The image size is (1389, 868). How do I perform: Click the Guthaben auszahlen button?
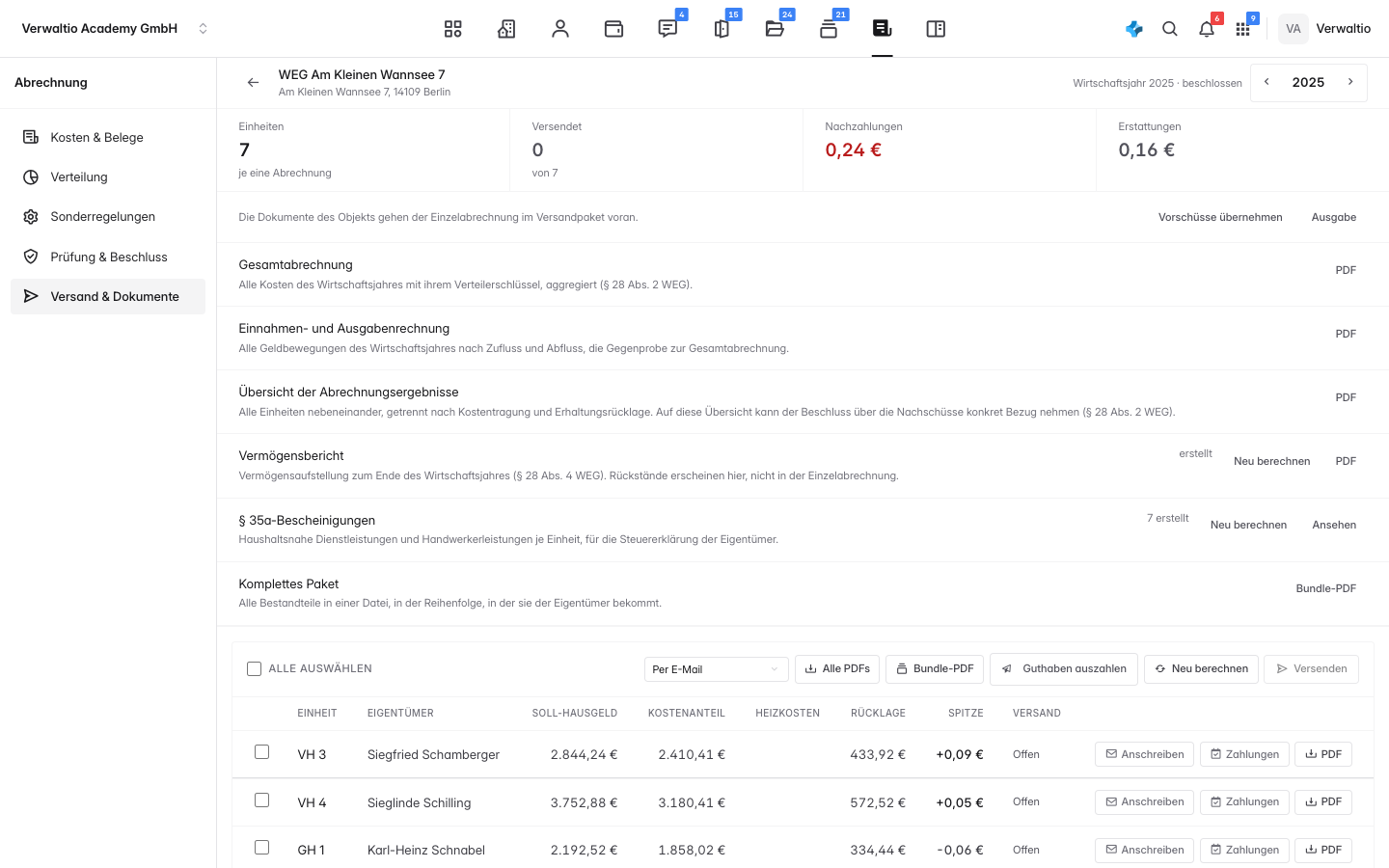click(x=1064, y=669)
